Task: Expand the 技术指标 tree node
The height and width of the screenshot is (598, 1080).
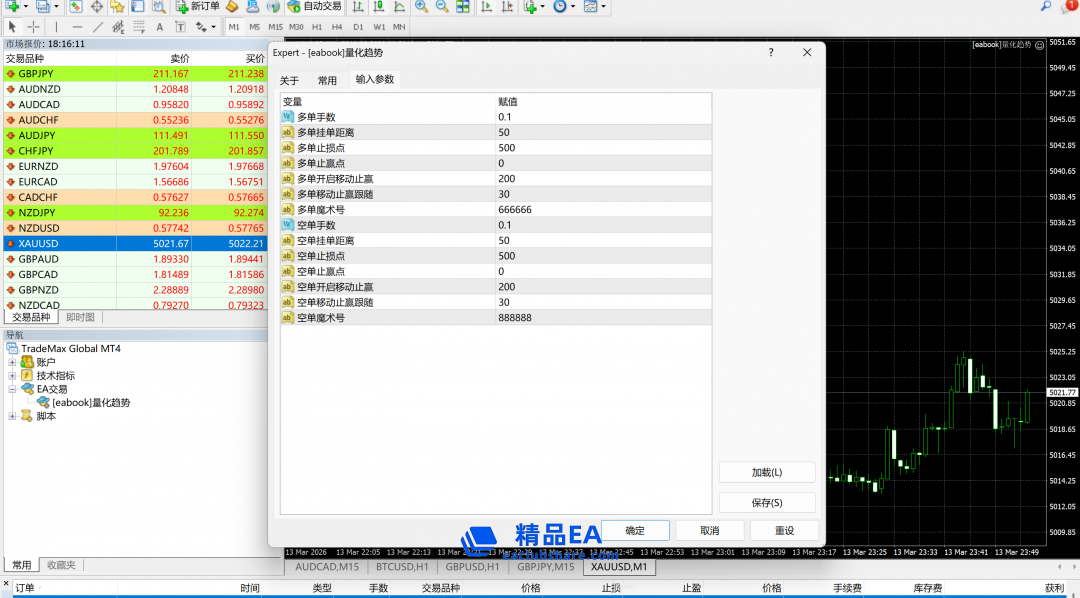Action: [x=12, y=376]
